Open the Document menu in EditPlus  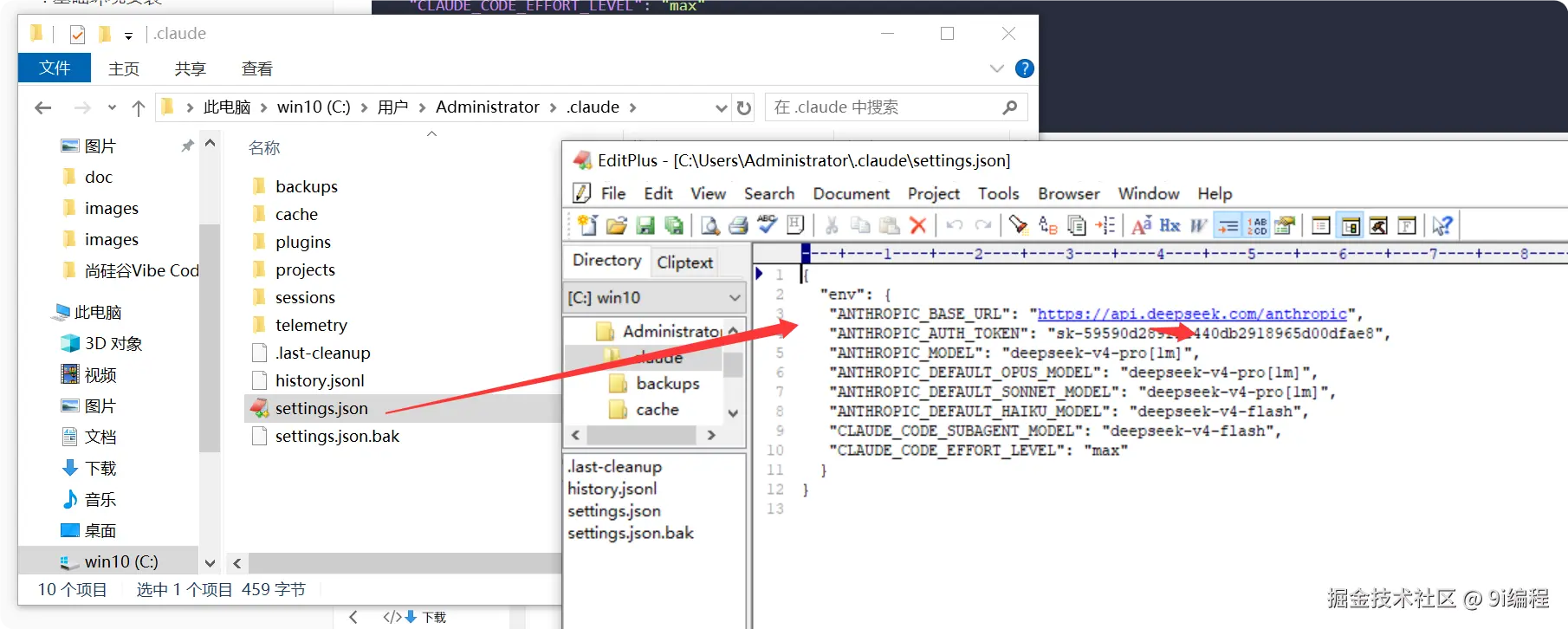click(x=851, y=193)
